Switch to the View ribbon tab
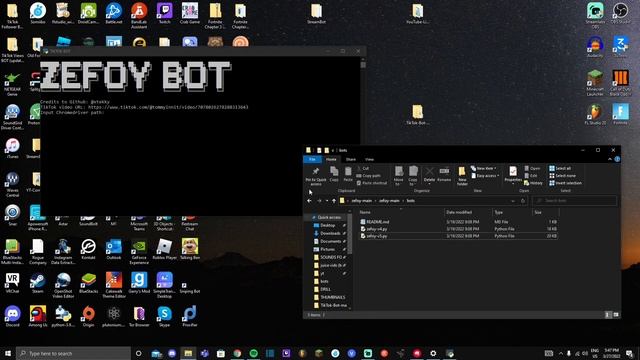The height and width of the screenshot is (360, 640). pos(369,159)
